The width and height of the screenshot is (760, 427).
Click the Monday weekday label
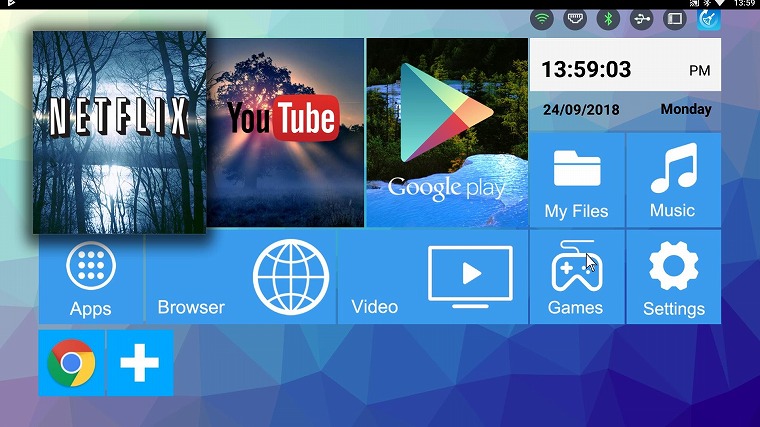pyautogui.click(x=686, y=109)
